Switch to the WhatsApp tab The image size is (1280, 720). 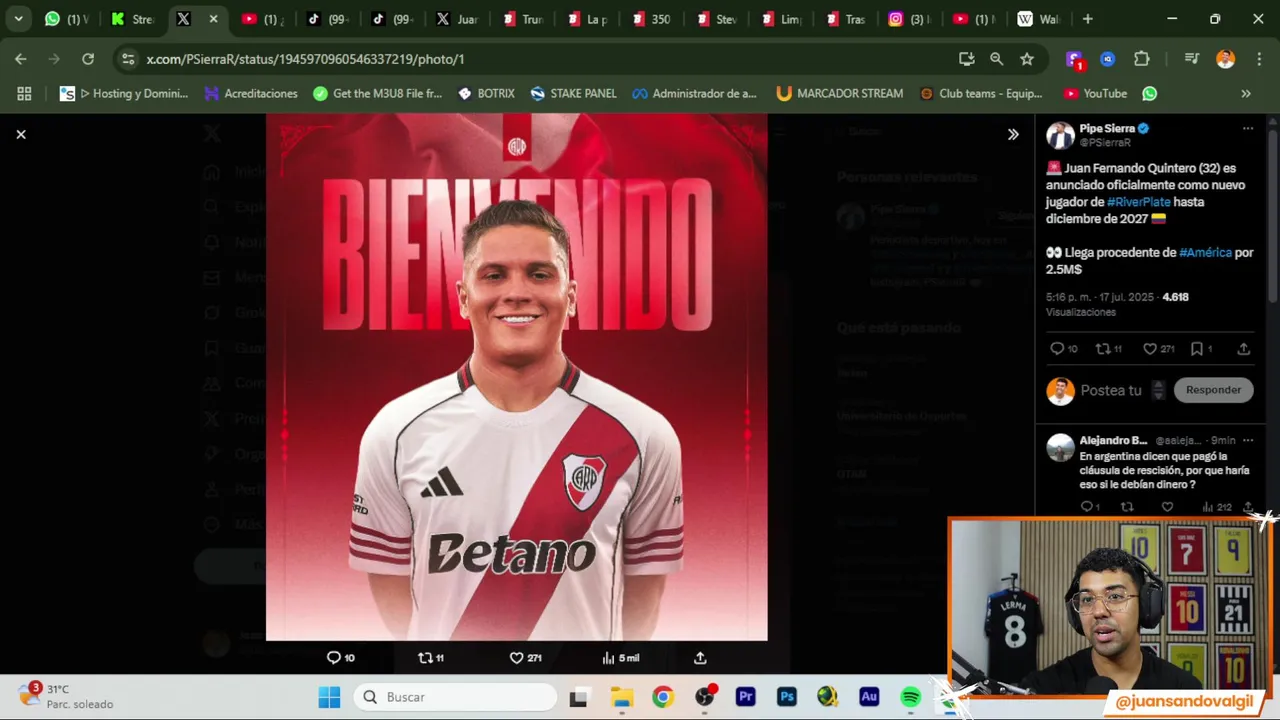click(x=66, y=18)
